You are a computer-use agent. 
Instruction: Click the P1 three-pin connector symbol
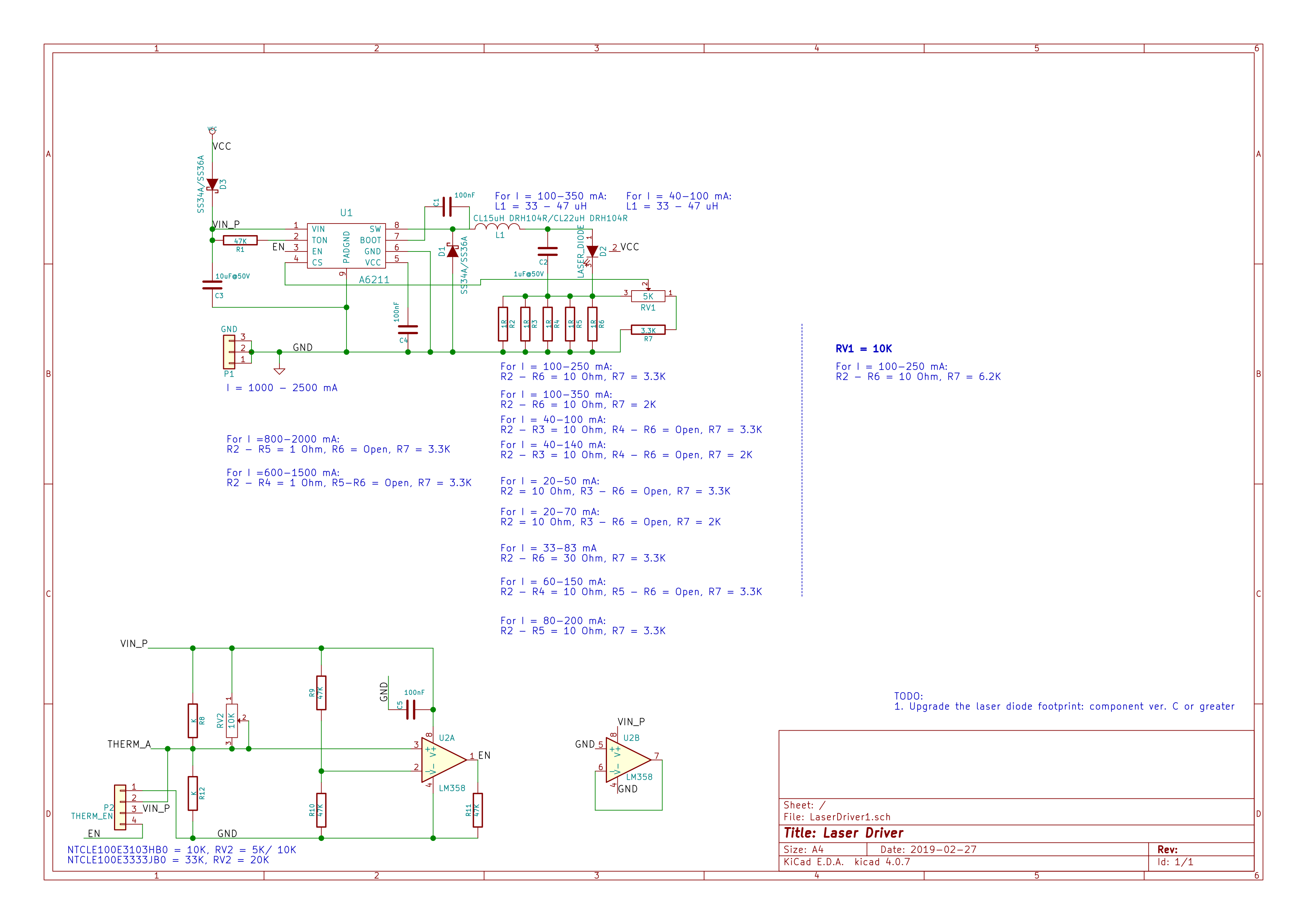click(229, 352)
